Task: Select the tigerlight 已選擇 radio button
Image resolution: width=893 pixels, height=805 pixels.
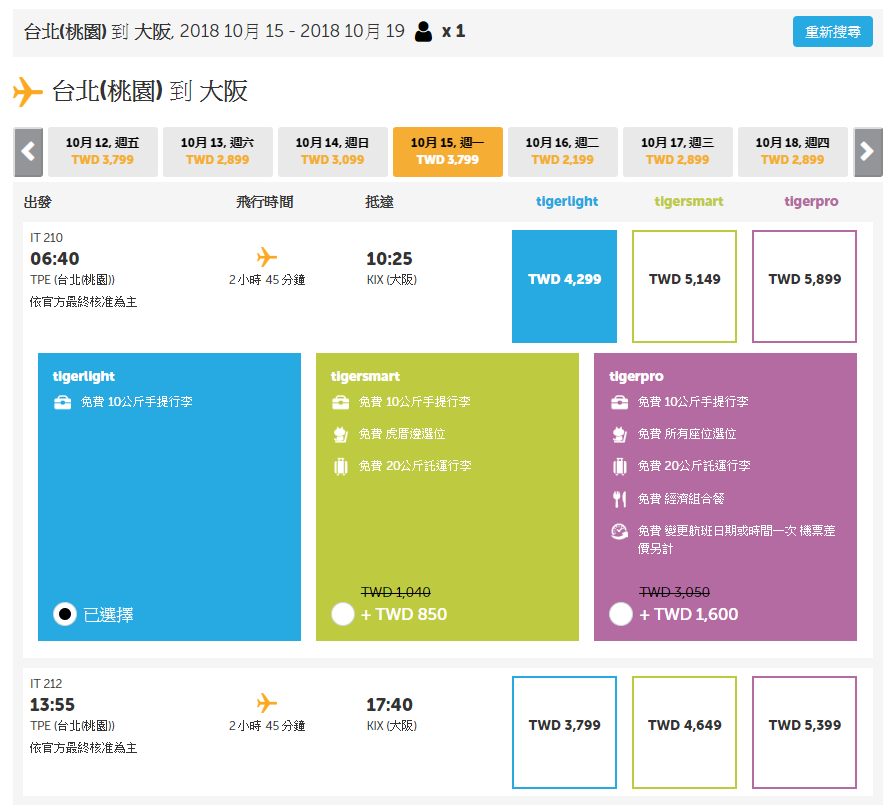Action: pos(65,614)
